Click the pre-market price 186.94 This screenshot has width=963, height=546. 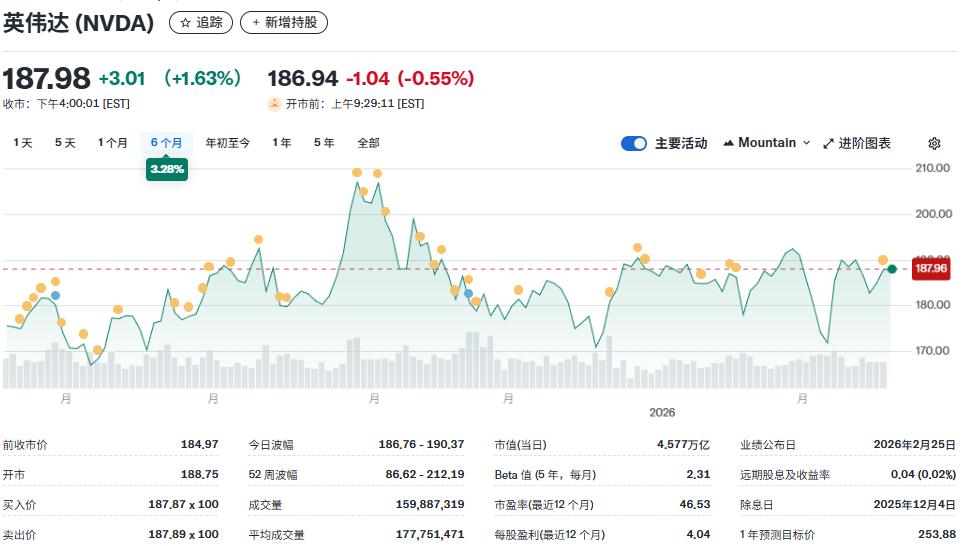click(303, 79)
